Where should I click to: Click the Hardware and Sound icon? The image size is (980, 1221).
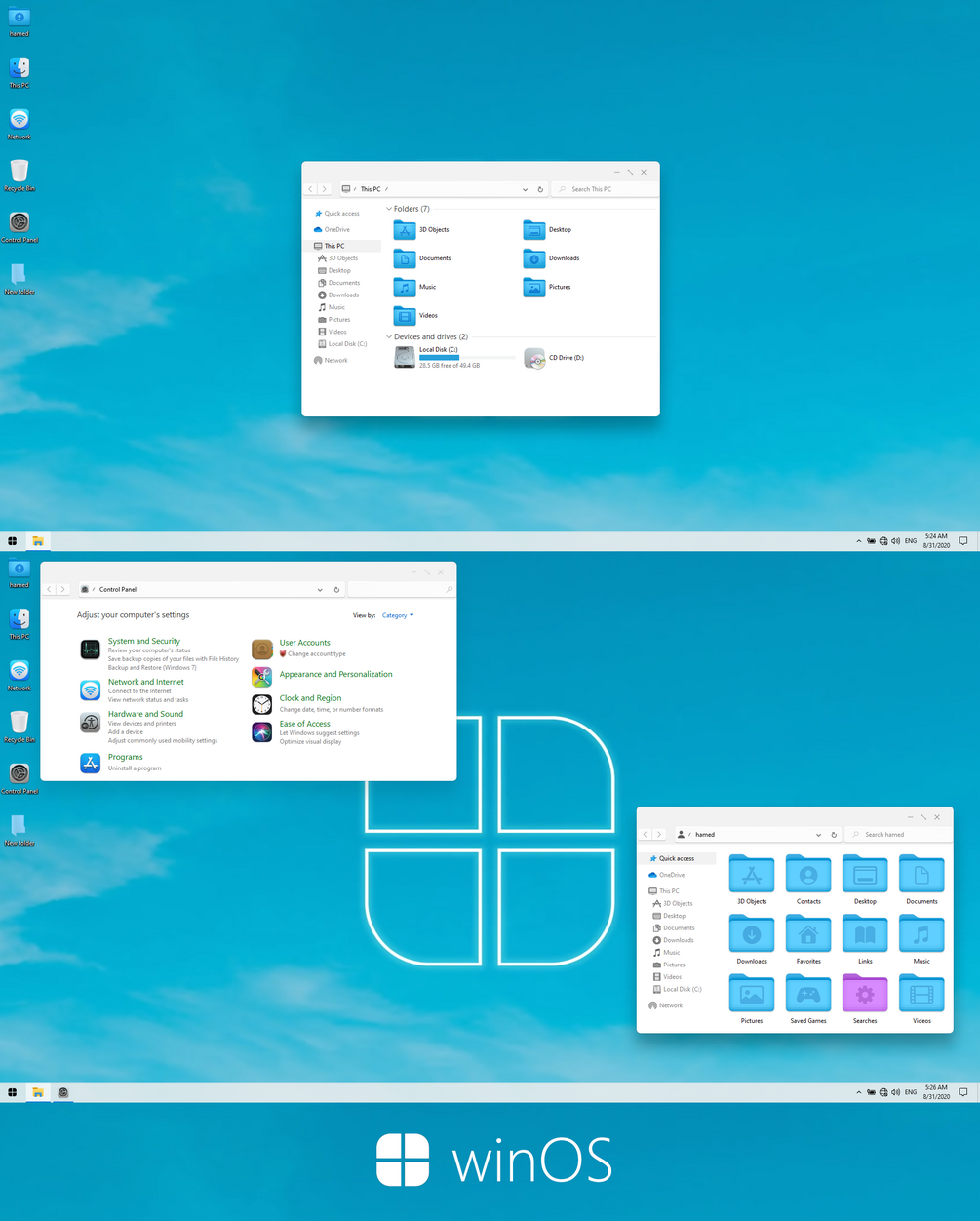(x=91, y=723)
